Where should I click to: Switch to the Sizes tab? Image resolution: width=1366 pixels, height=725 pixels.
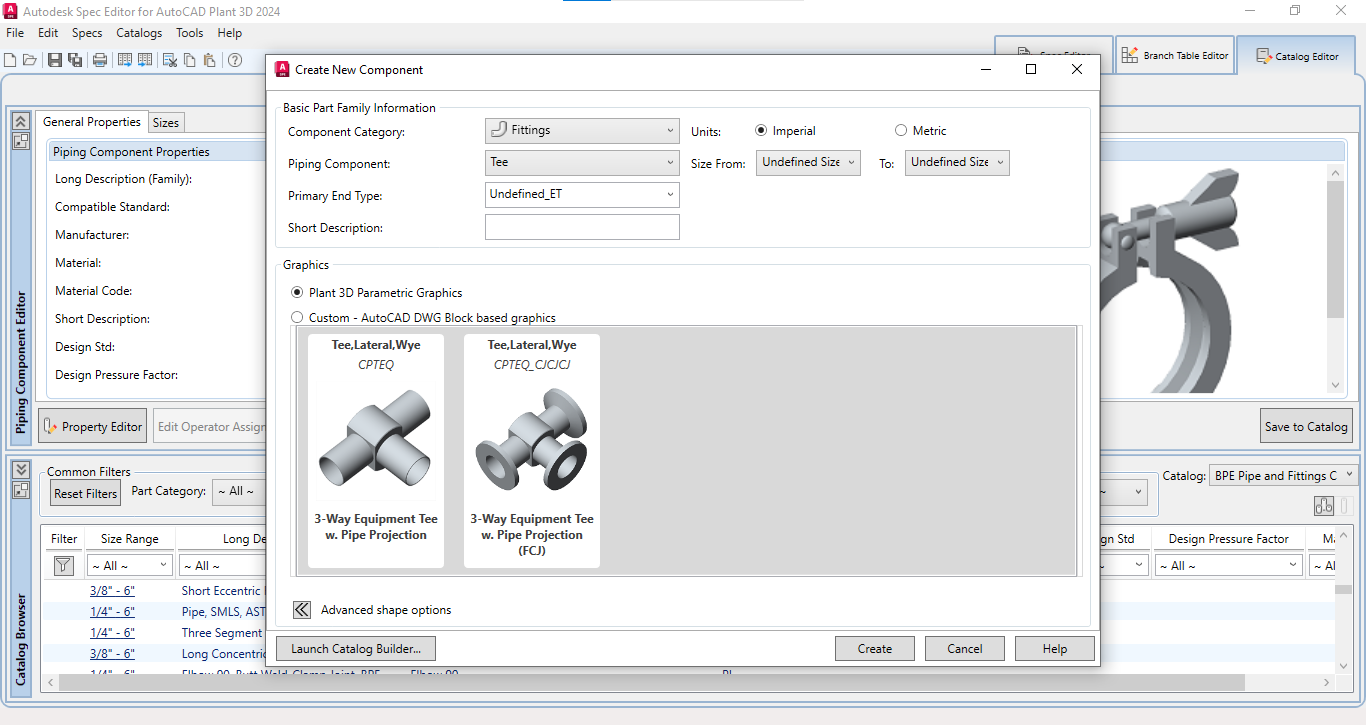coord(166,123)
